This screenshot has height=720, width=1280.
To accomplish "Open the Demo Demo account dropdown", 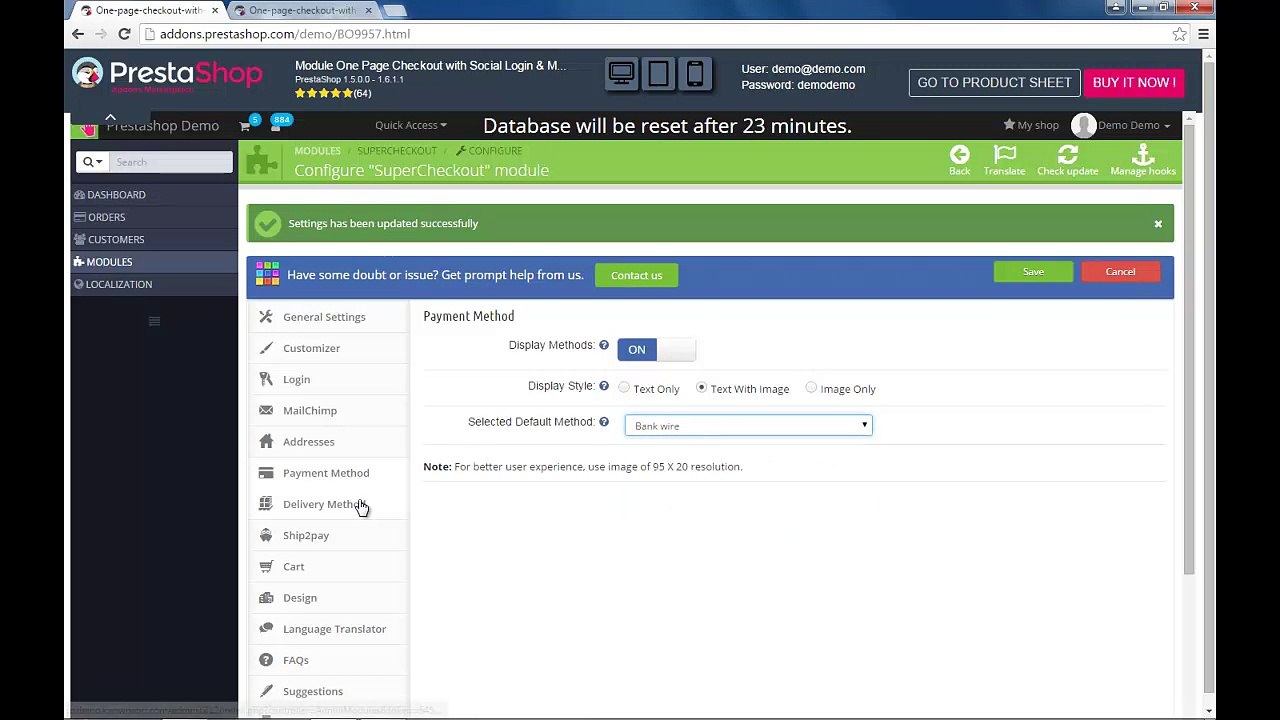I will click(x=1134, y=125).
